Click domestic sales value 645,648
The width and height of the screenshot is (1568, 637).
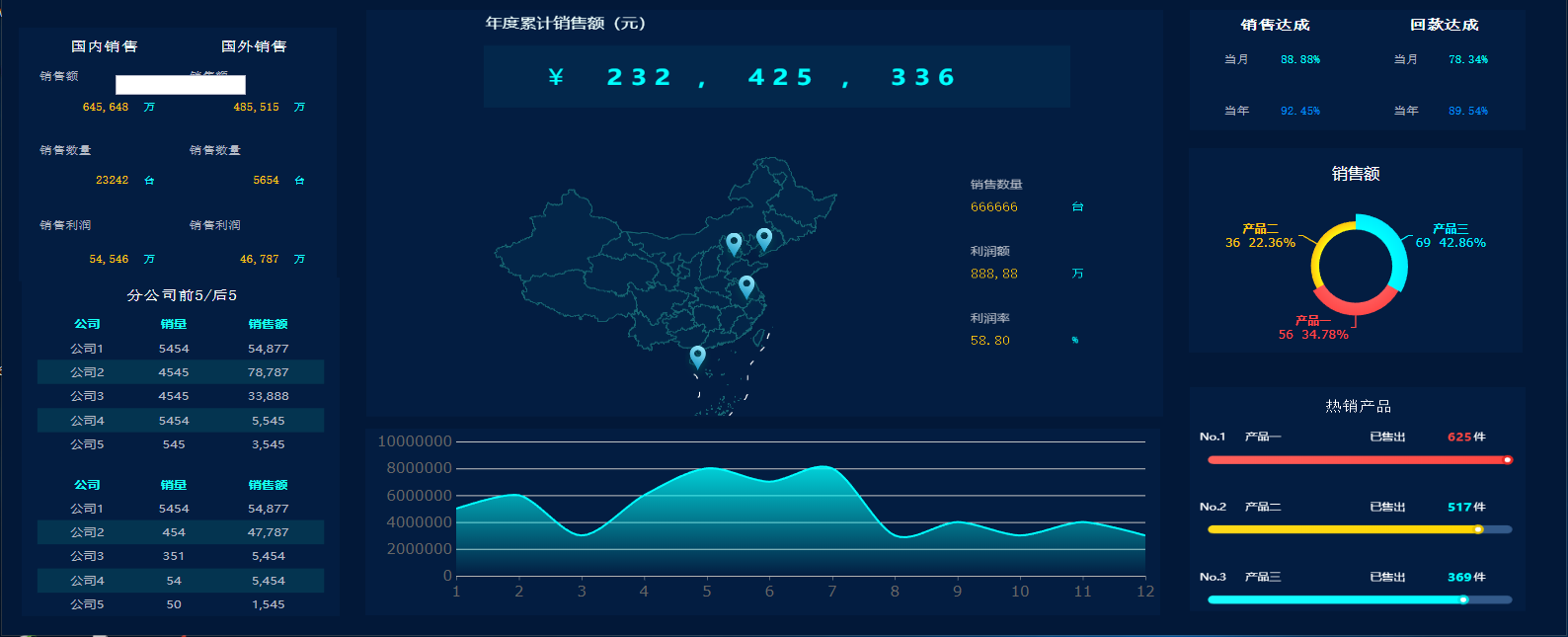point(106,107)
